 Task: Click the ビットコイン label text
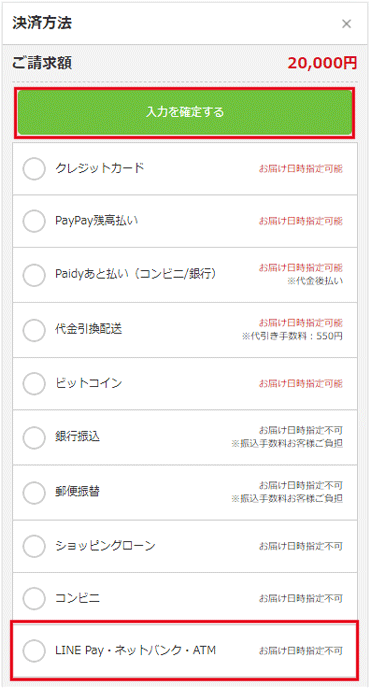tap(88, 383)
